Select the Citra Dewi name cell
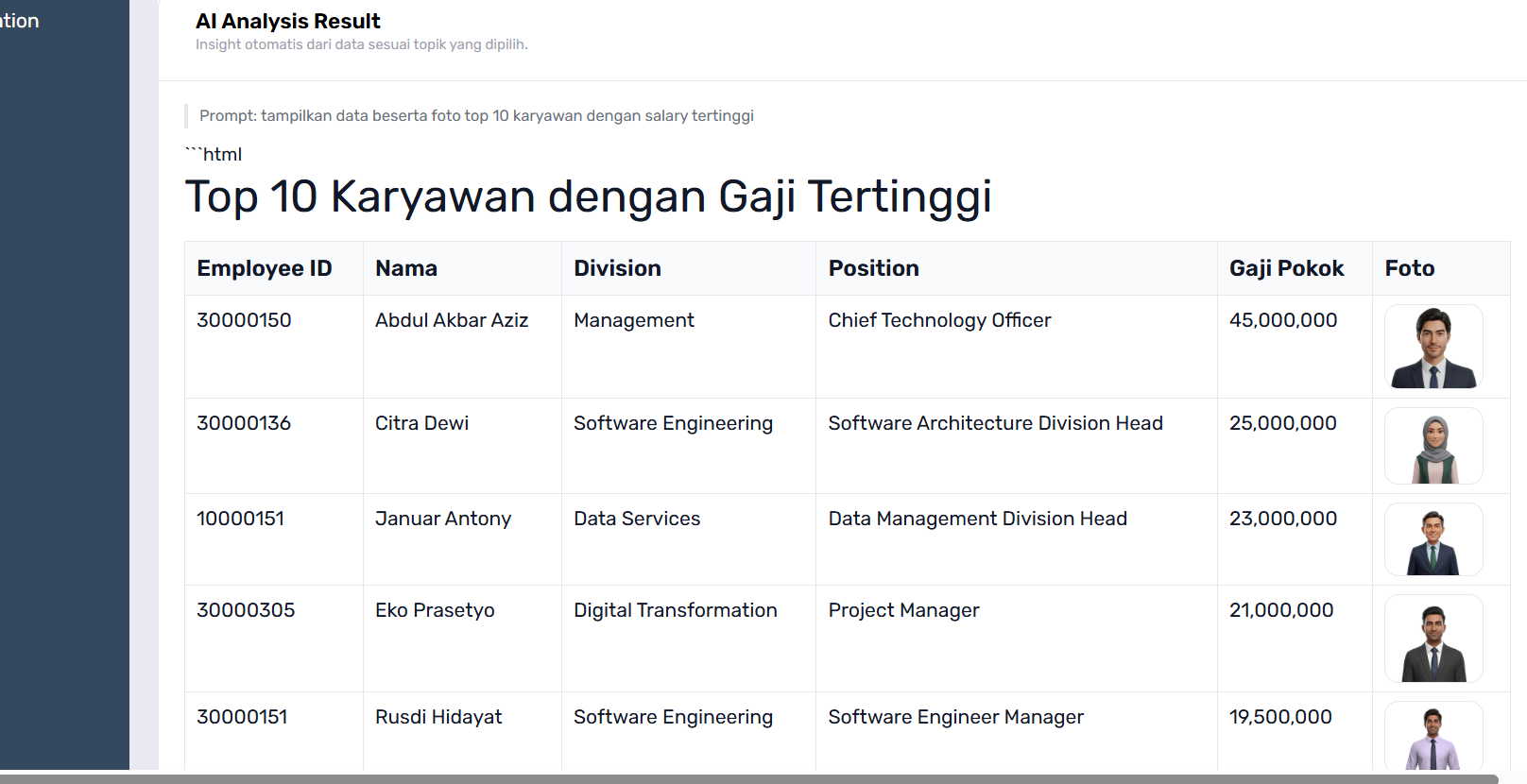 421,423
